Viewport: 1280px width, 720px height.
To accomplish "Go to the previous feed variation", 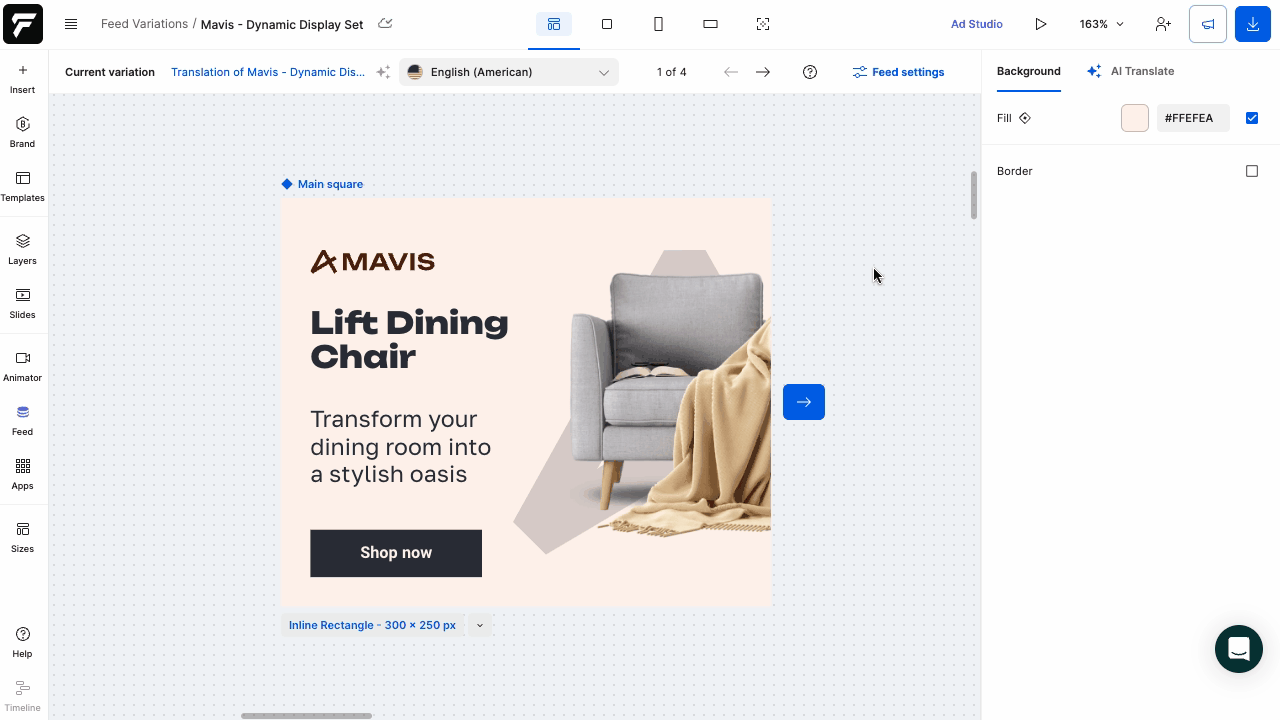I will click(731, 72).
